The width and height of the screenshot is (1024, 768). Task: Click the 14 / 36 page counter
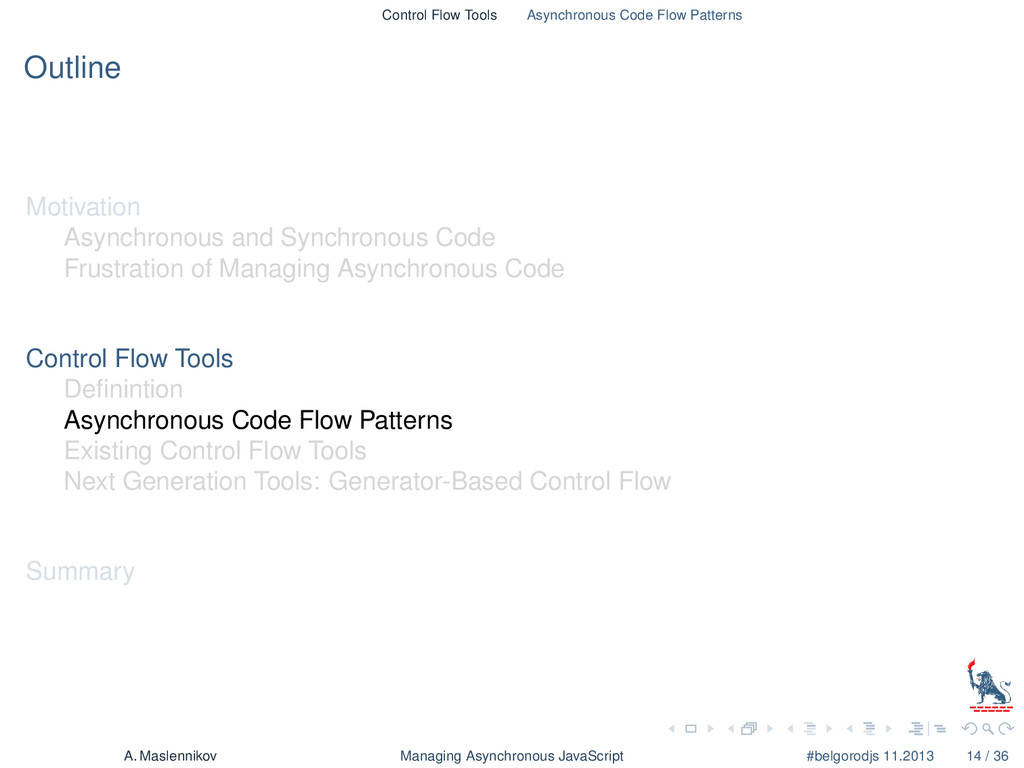[x=987, y=756]
